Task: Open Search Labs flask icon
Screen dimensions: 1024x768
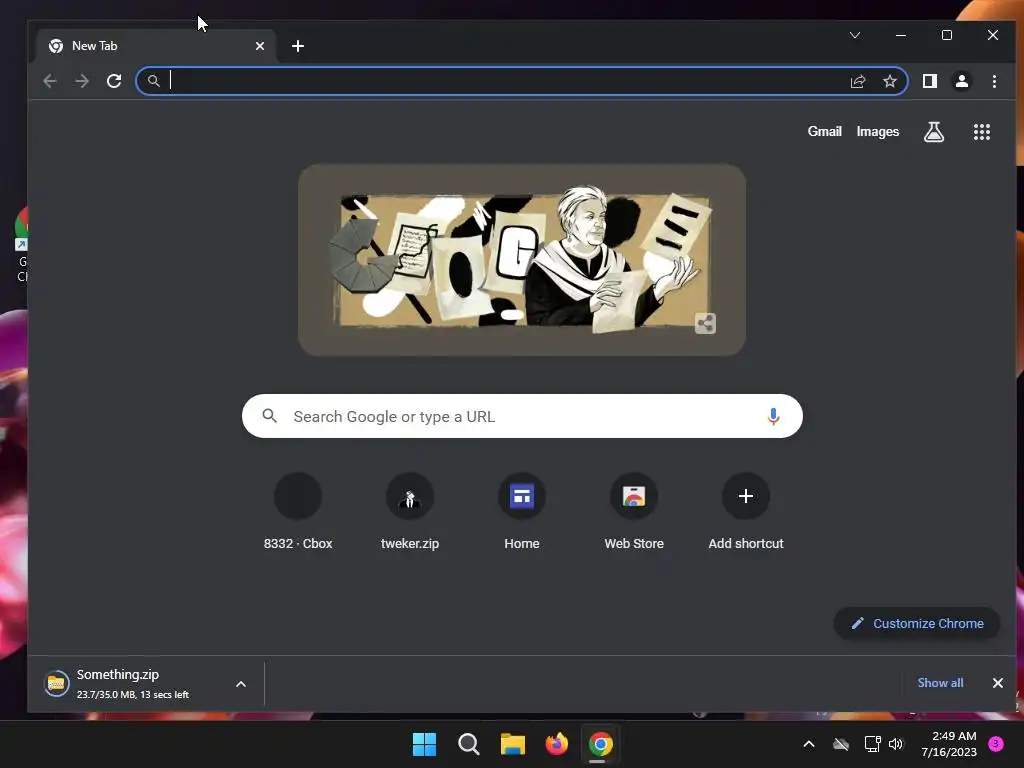Action: click(x=934, y=132)
